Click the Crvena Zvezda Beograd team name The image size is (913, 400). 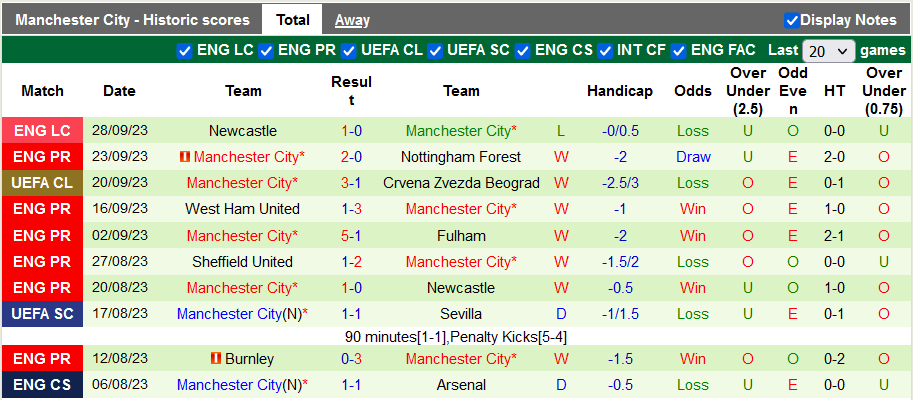[461, 183]
